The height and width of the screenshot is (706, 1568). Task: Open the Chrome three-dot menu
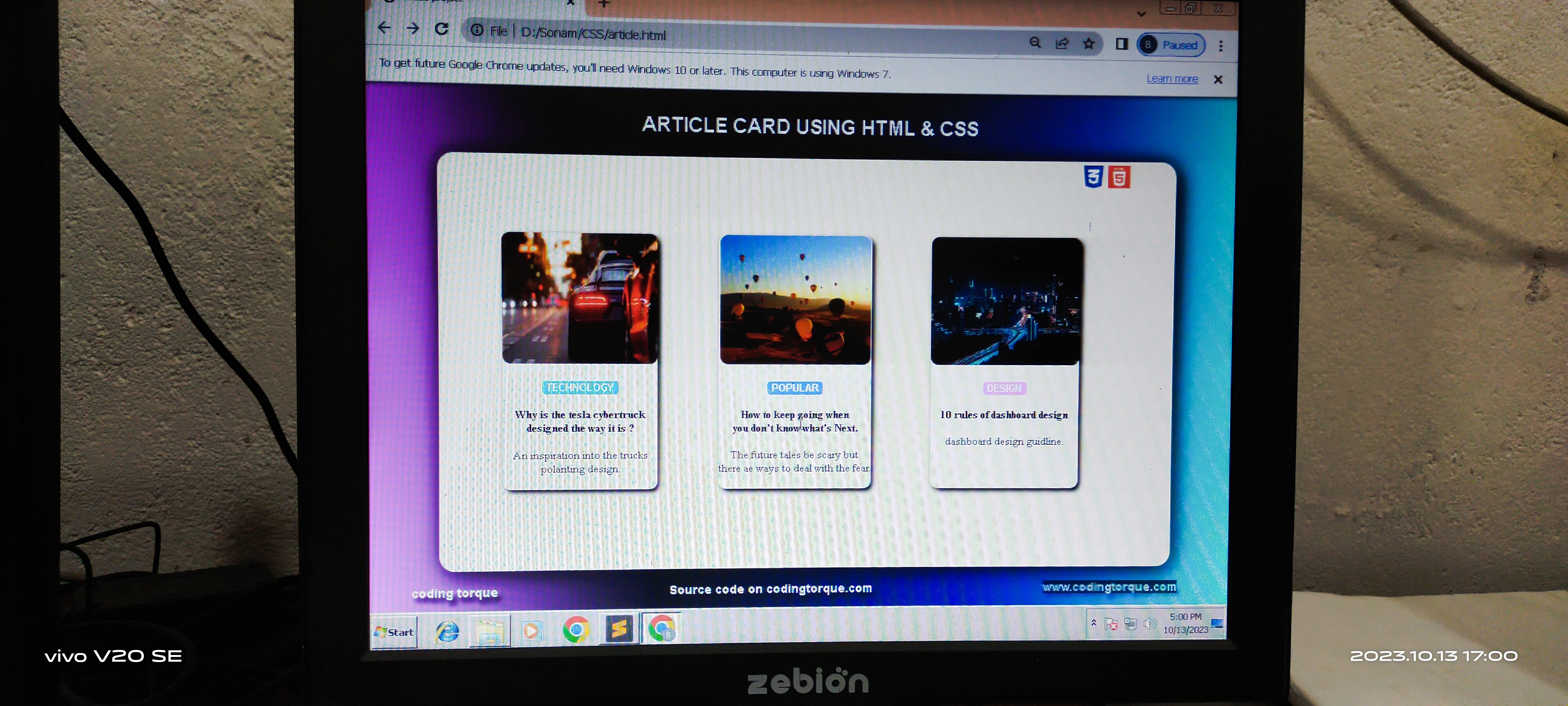coord(1220,46)
